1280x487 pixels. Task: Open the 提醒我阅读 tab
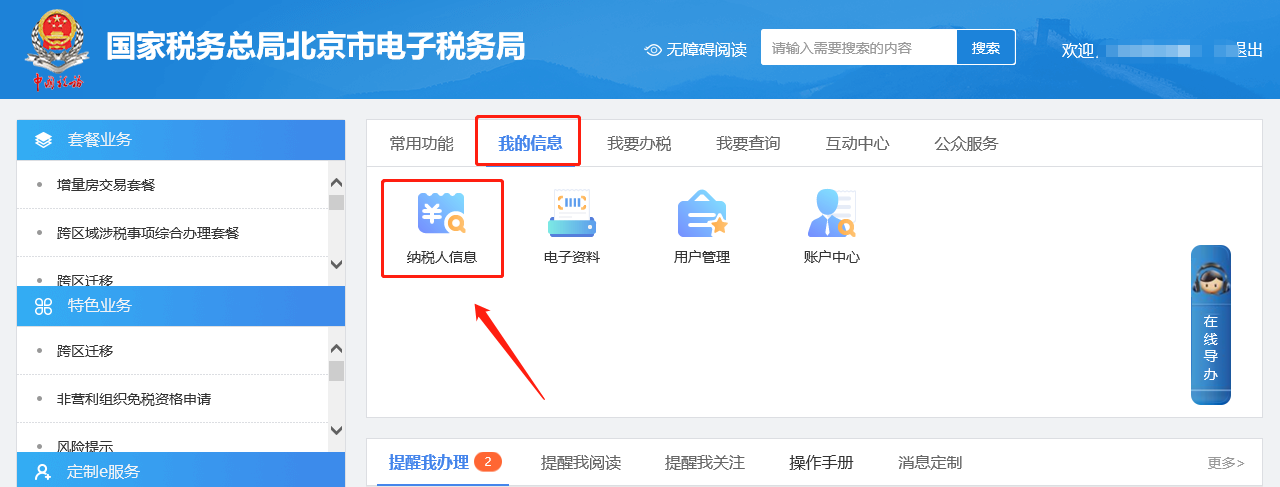click(581, 462)
